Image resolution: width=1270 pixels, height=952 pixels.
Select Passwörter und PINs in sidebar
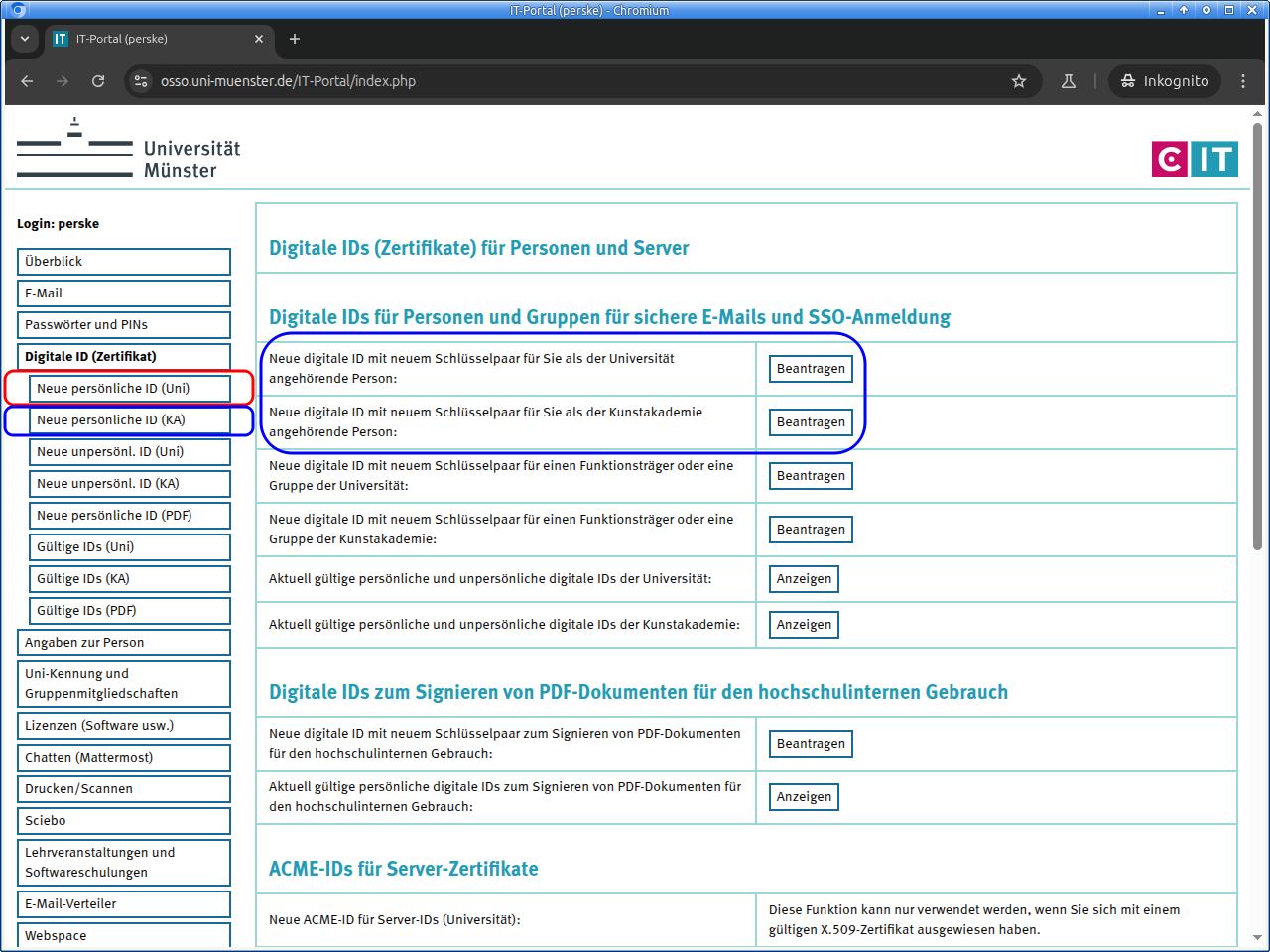coord(124,325)
